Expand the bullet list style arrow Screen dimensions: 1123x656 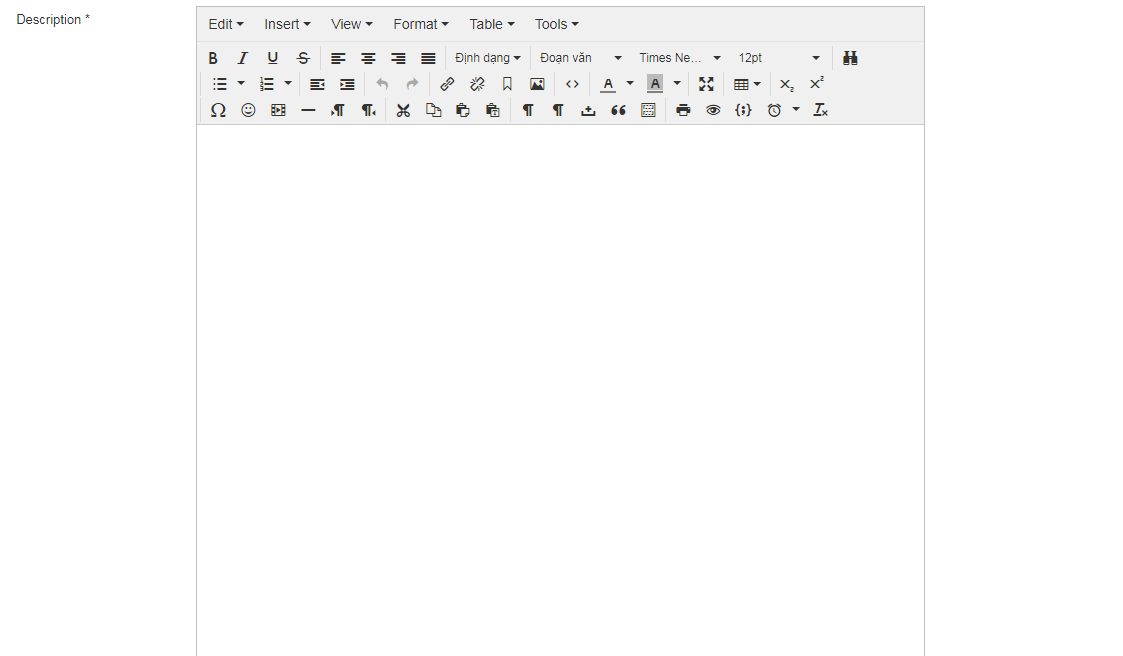coord(241,84)
